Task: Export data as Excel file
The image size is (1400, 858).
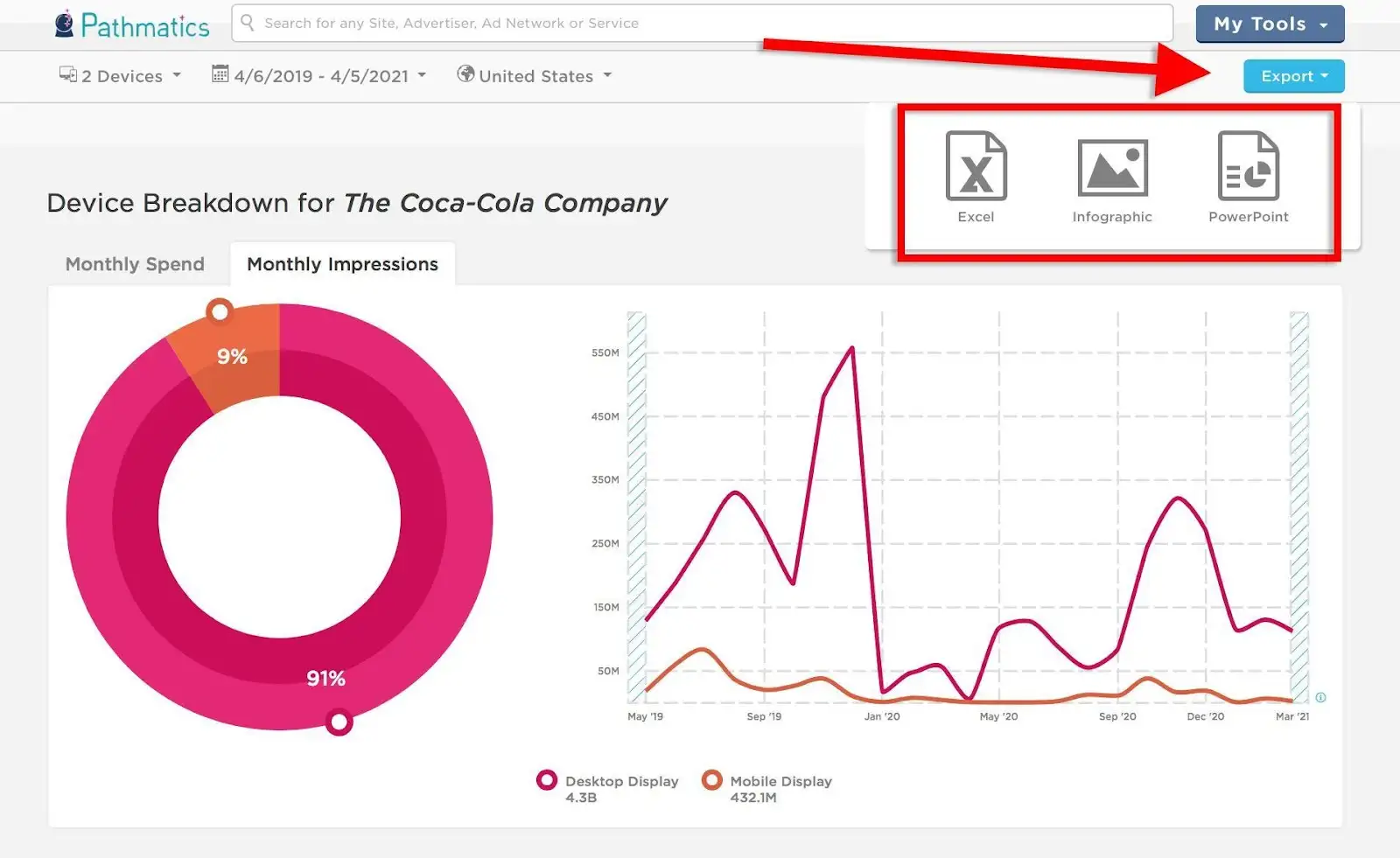Action: coord(976,178)
